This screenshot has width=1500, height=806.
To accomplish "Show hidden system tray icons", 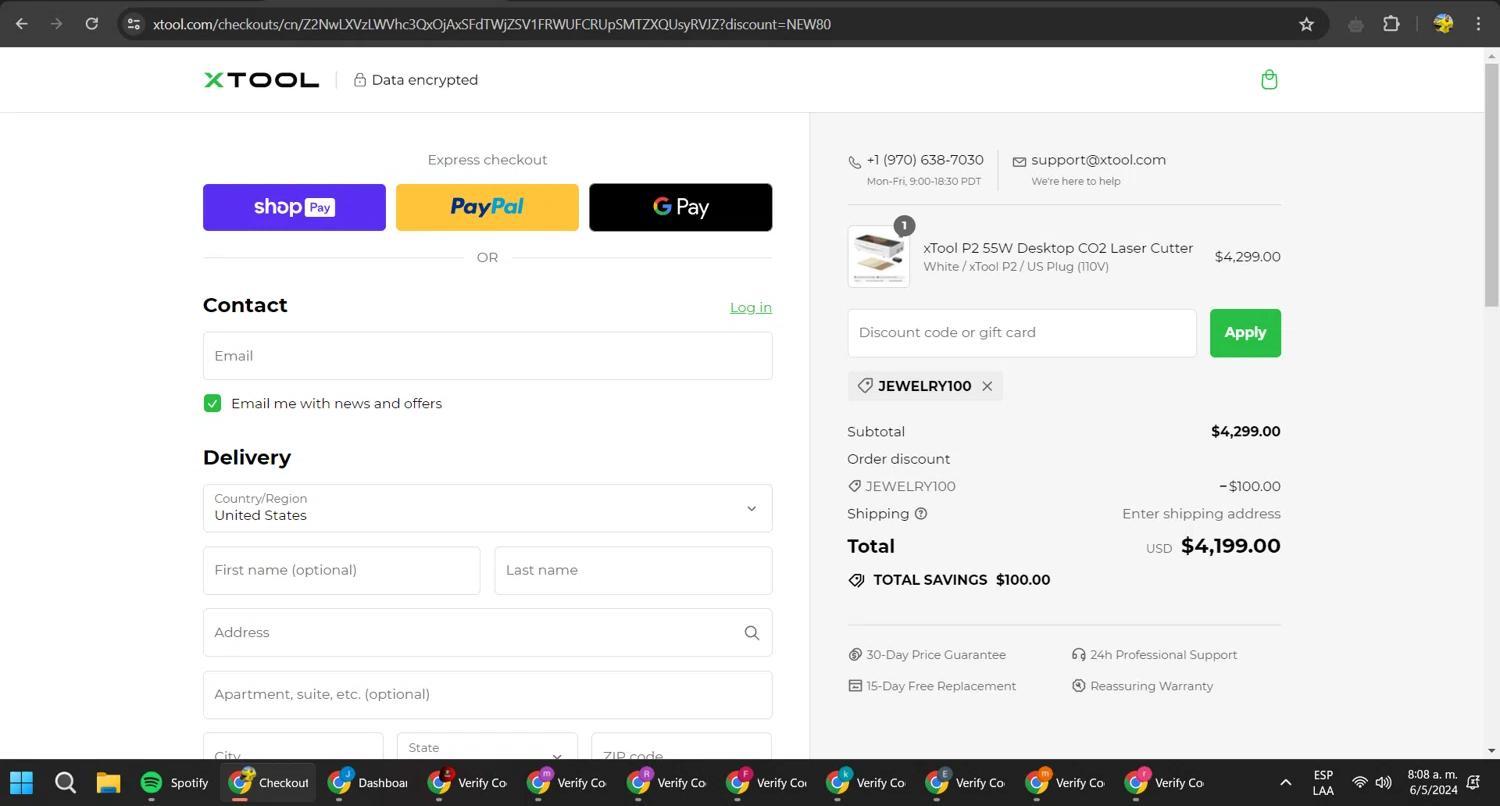I will (x=1285, y=782).
